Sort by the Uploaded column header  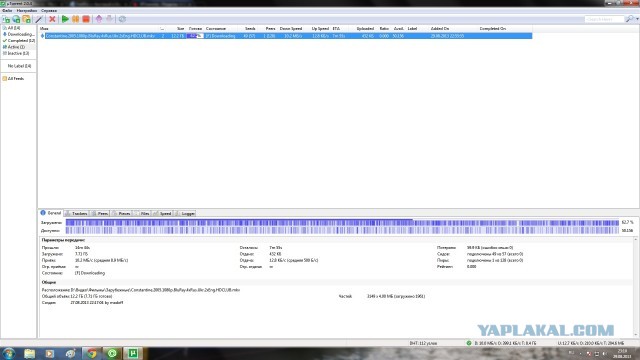click(x=365, y=29)
